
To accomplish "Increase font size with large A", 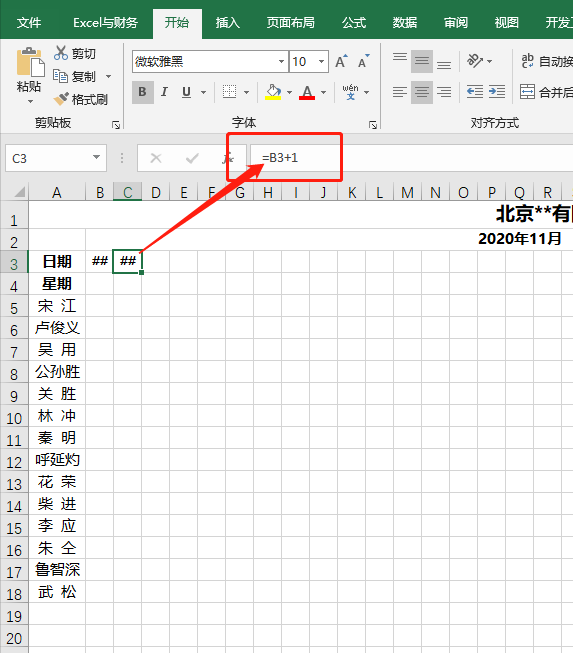I will (x=341, y=62).
